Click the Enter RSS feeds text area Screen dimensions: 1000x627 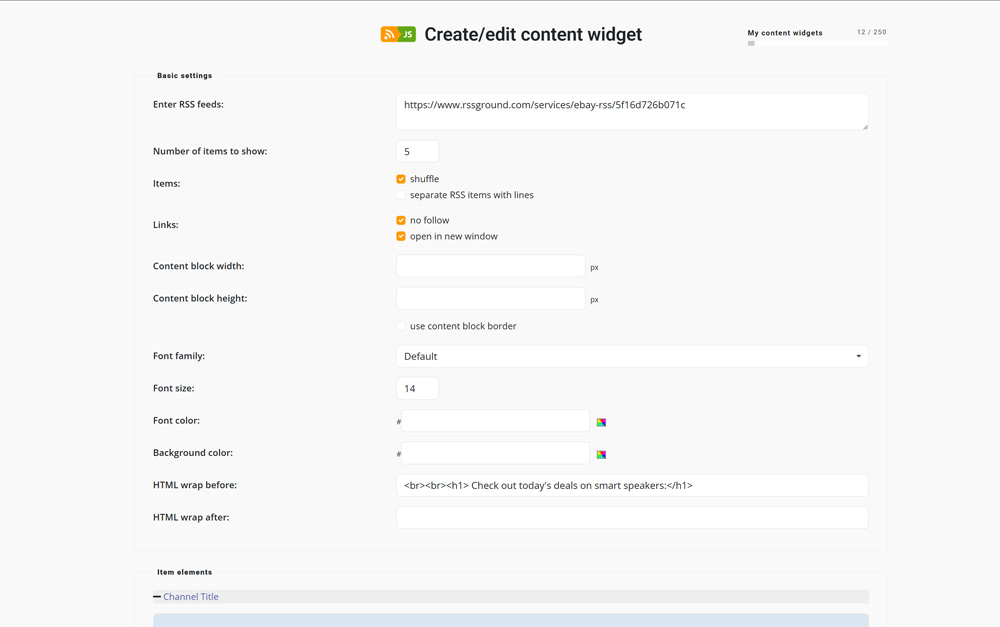(x=632, y=111)
